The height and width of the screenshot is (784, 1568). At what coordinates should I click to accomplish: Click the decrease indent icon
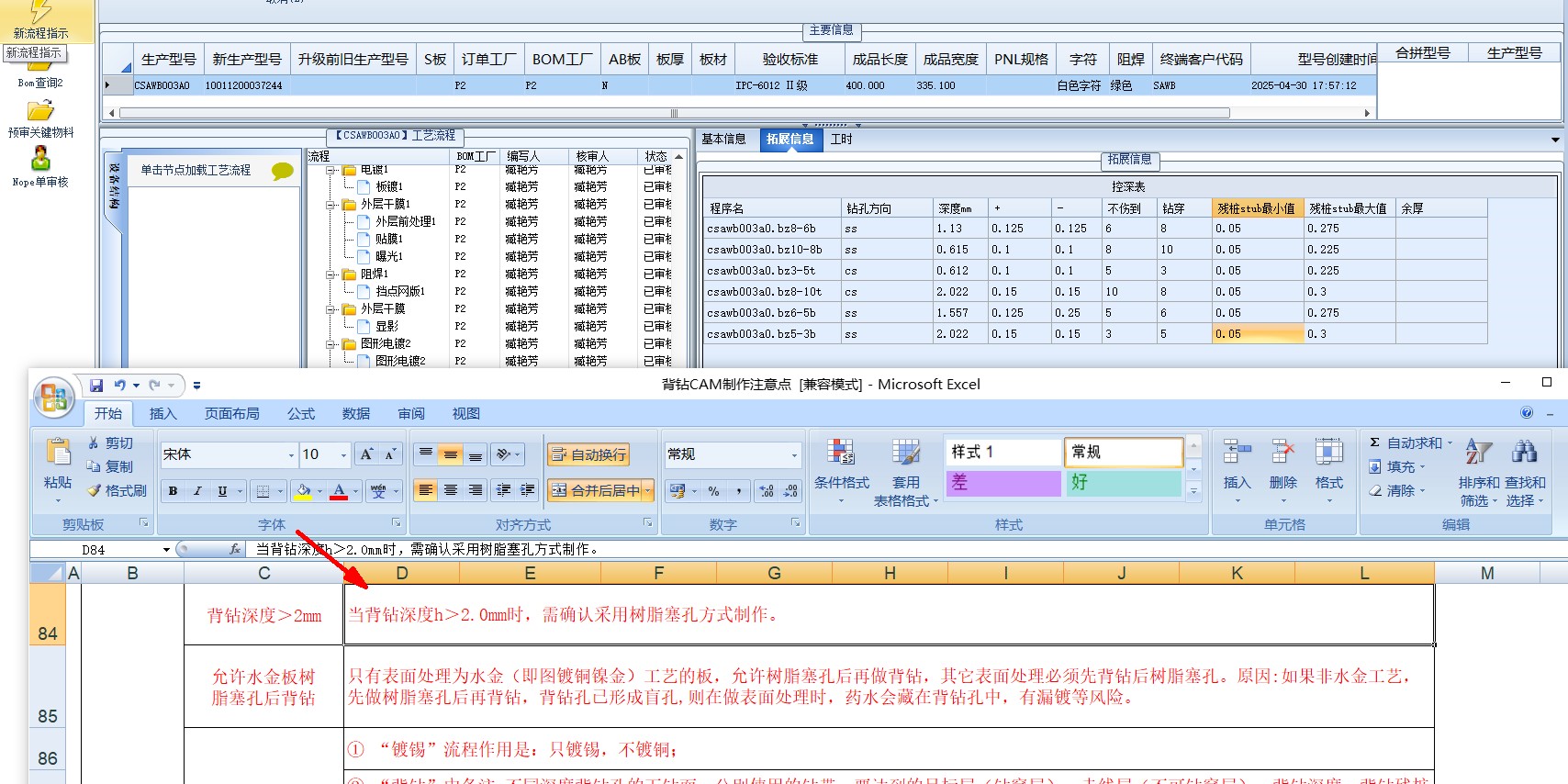pyautogui.click(x=504, y=490)
